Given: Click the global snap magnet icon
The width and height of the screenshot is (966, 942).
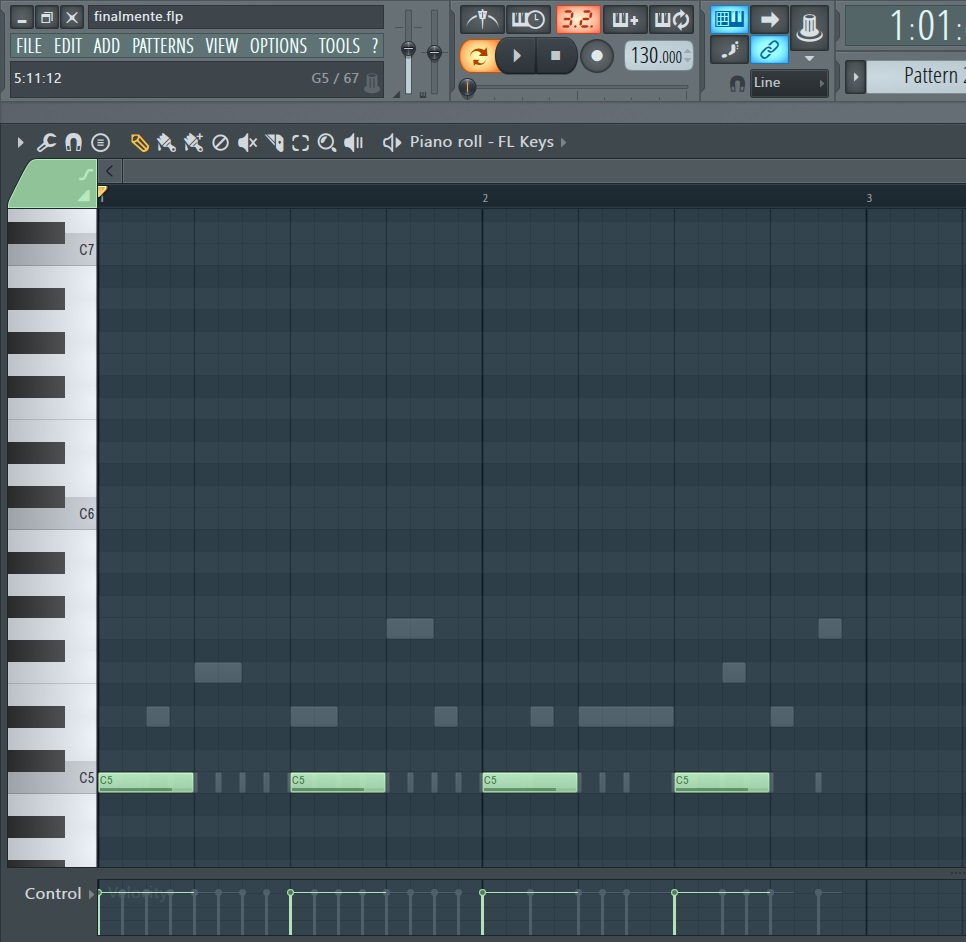Looking at the screenshot, I should (x=737, y=83).
